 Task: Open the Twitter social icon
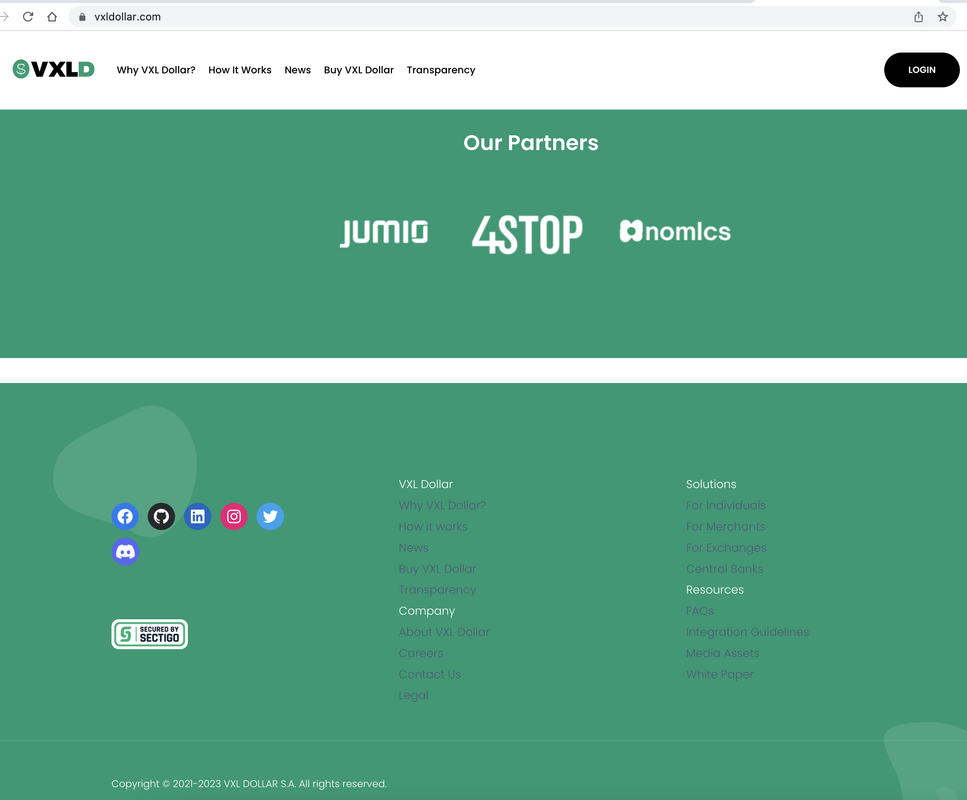[270, 516]
